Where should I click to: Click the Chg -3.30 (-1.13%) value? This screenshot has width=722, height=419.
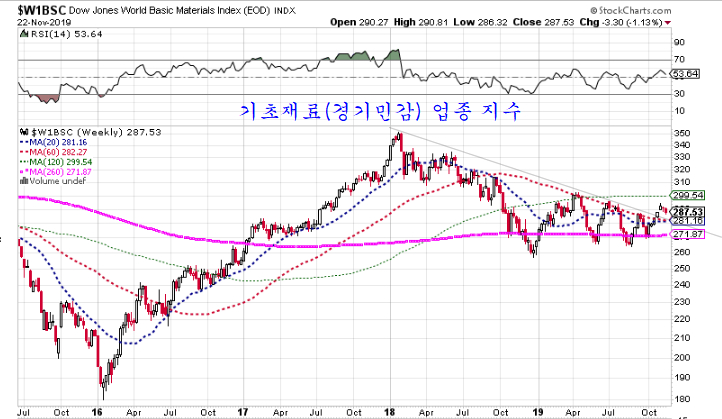620,22
